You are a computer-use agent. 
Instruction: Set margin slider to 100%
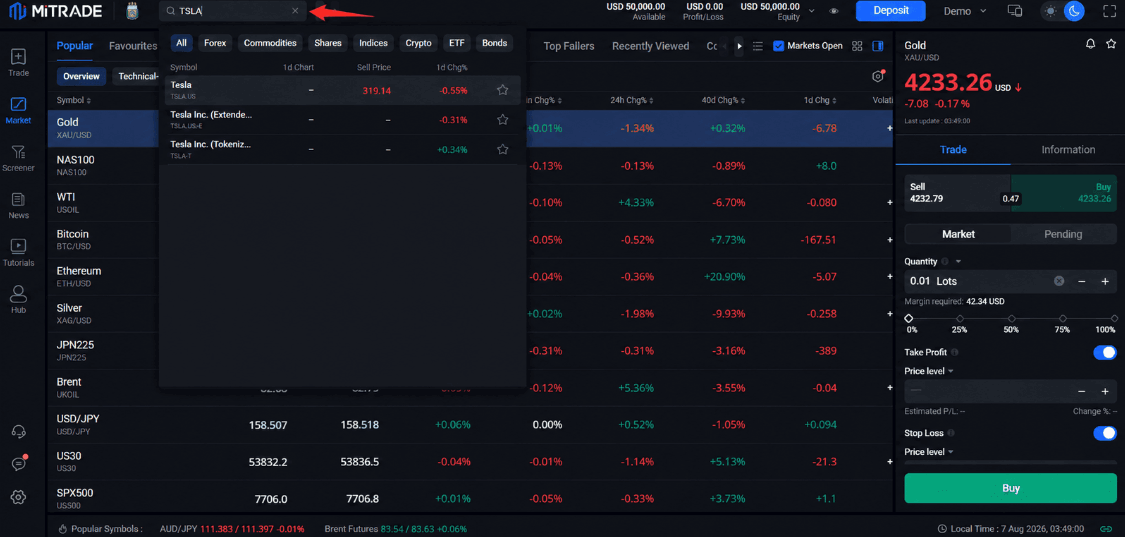click(x=1114, y=318)
